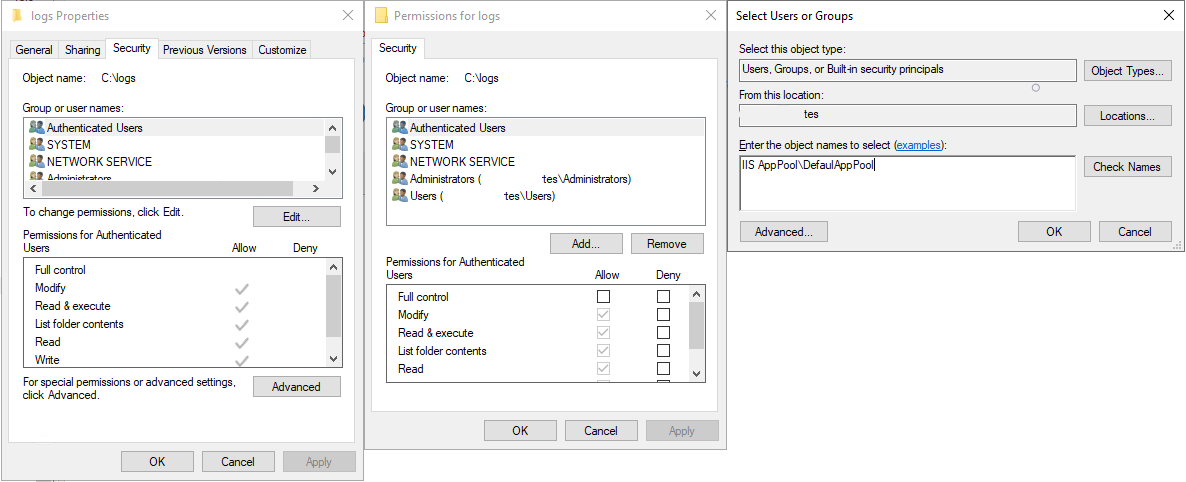1186x482 pixels.
Task: Click Users group icon in Permissions for logs
Action: pyautogui.click(x=399, y=195)
